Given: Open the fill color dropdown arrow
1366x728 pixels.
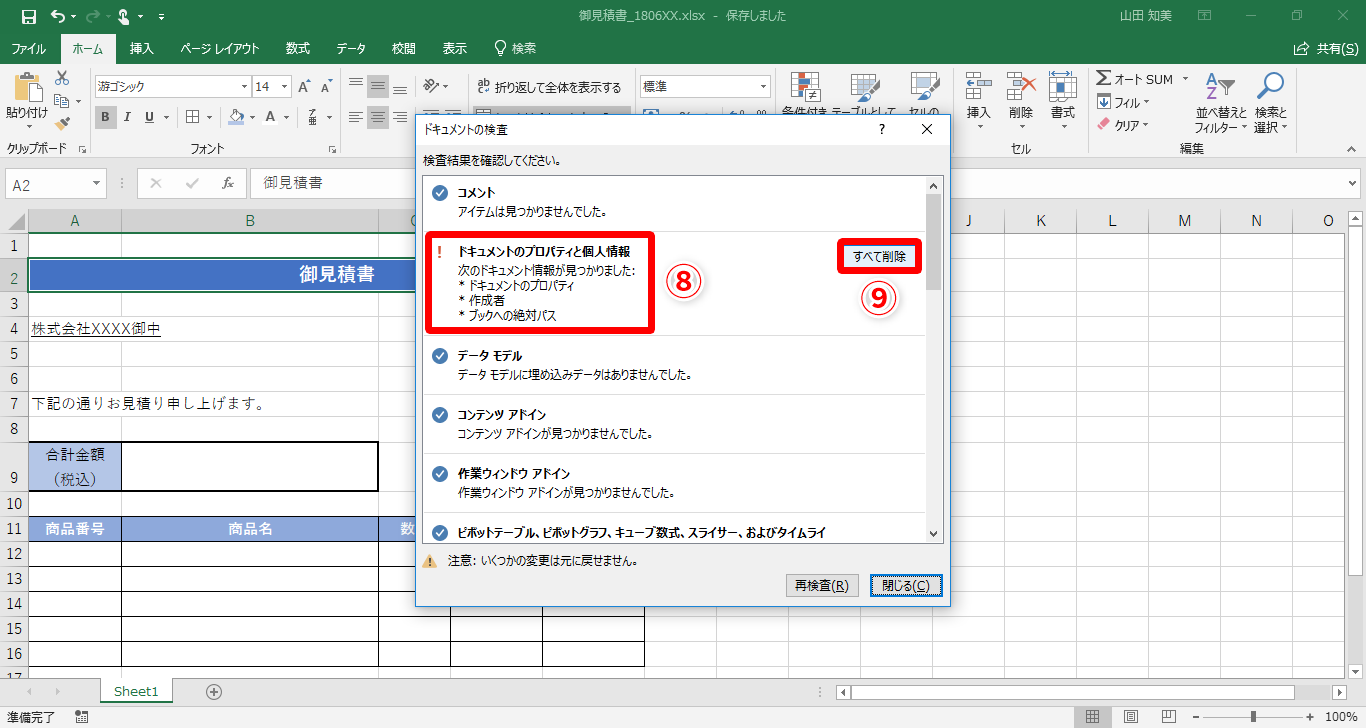Looking at the screenshot, I should 253,117.
